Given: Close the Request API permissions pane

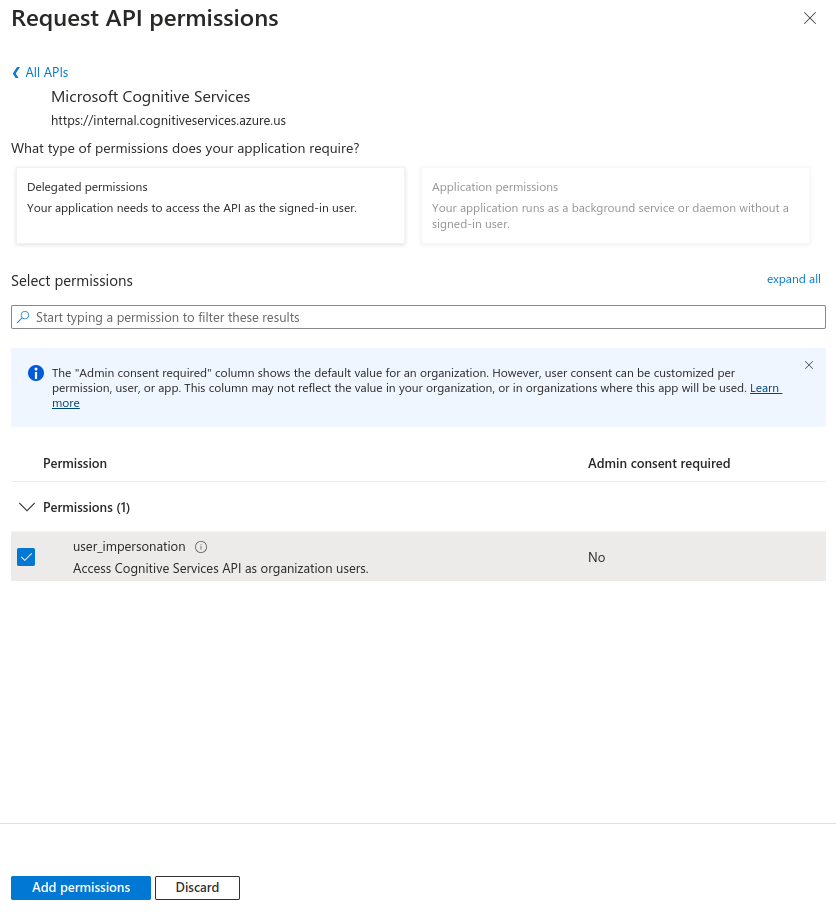Looking at the screenshot, I should click(809, 18).
